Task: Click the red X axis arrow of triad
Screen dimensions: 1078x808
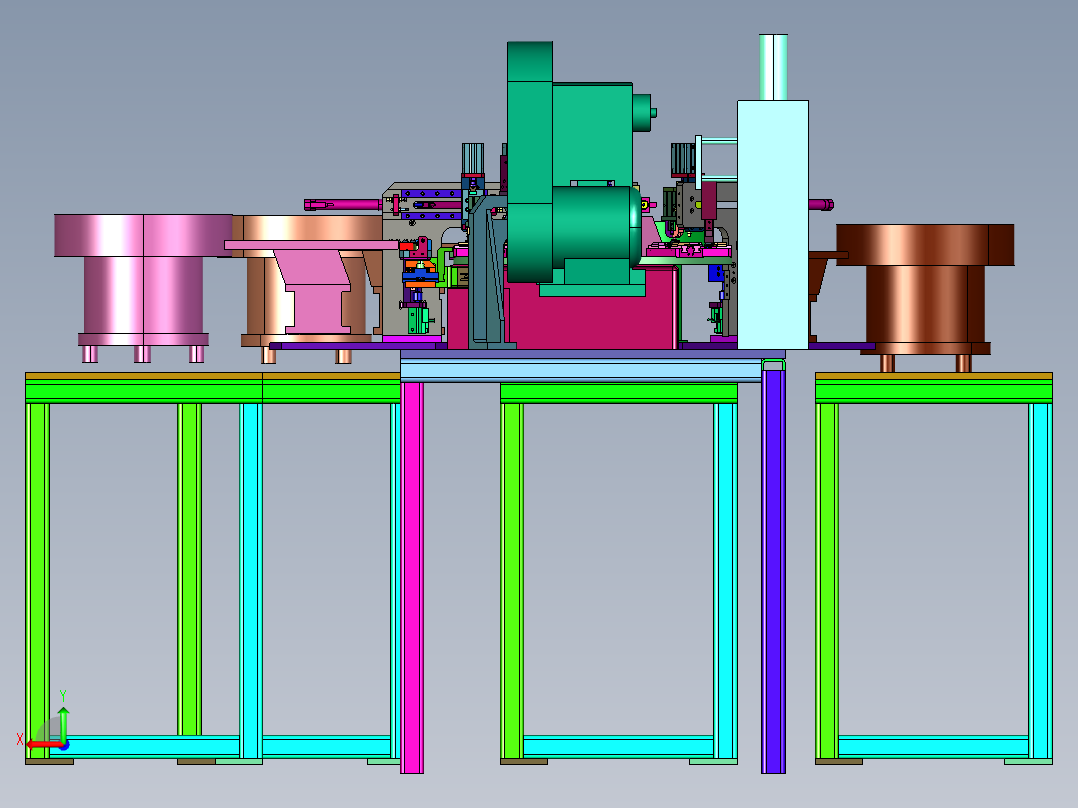Action: pos(45,745)
